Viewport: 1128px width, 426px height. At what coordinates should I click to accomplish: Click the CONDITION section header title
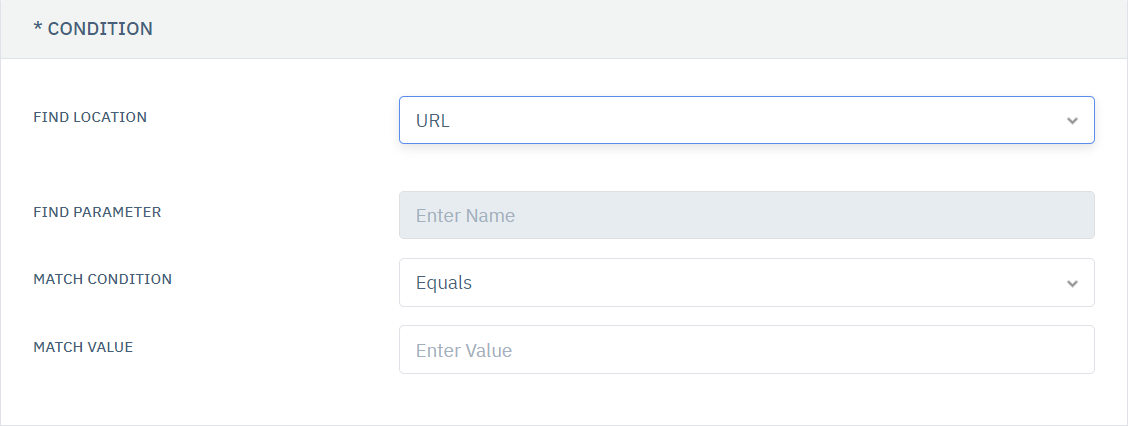(x=100, y=29)
